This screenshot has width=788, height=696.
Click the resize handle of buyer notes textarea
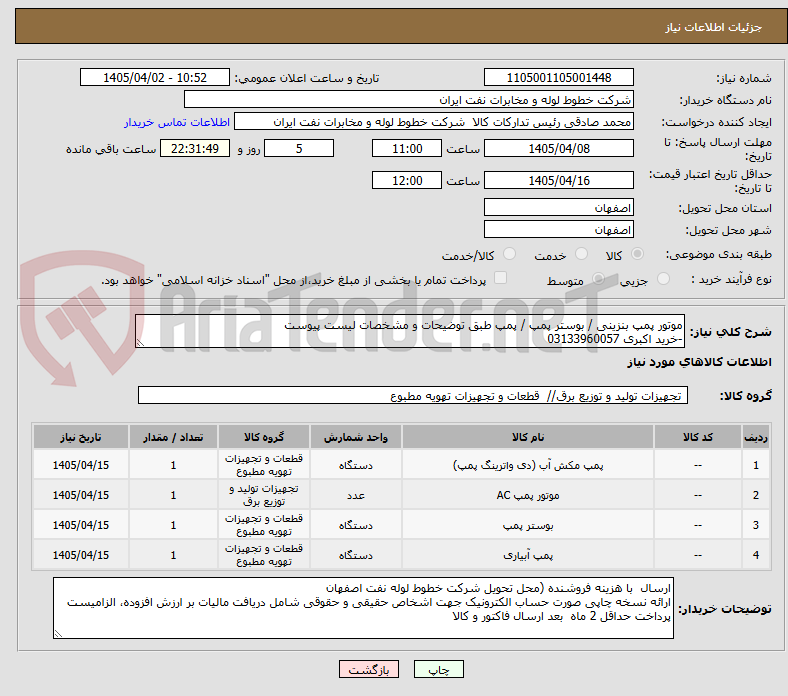pyautogui.click(x=58, y=634)
